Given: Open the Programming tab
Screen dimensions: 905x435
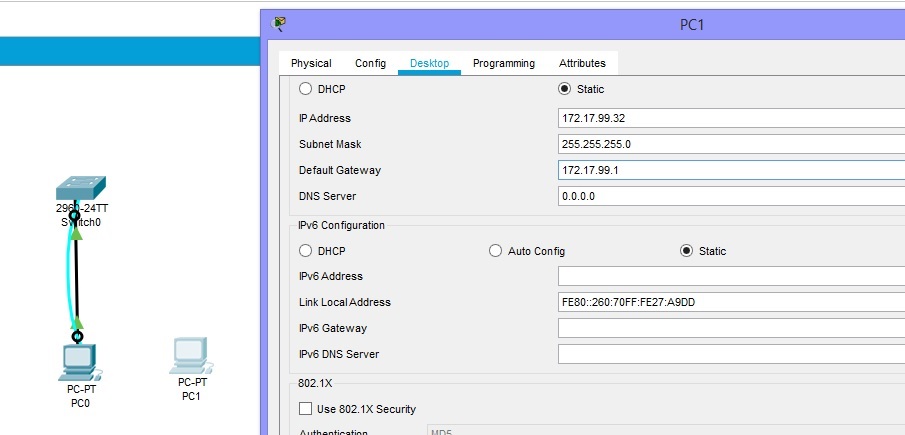Looking at the screenshot, I should (503, 63).
